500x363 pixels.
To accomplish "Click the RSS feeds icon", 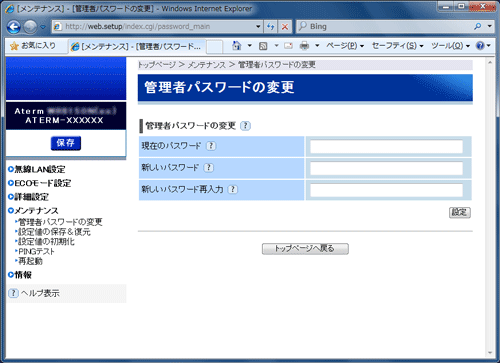I will 263,46.
